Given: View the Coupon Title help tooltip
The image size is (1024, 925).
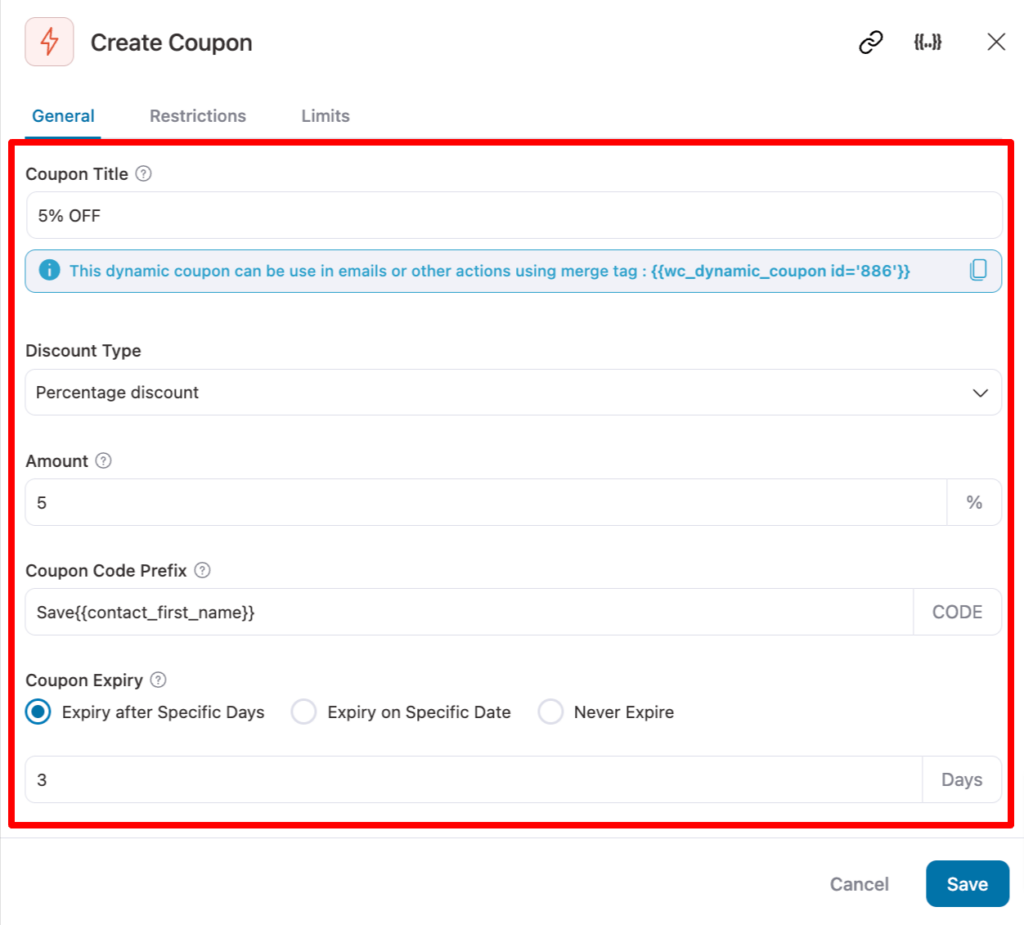Looking at the screenshot, I should [143, 173].
